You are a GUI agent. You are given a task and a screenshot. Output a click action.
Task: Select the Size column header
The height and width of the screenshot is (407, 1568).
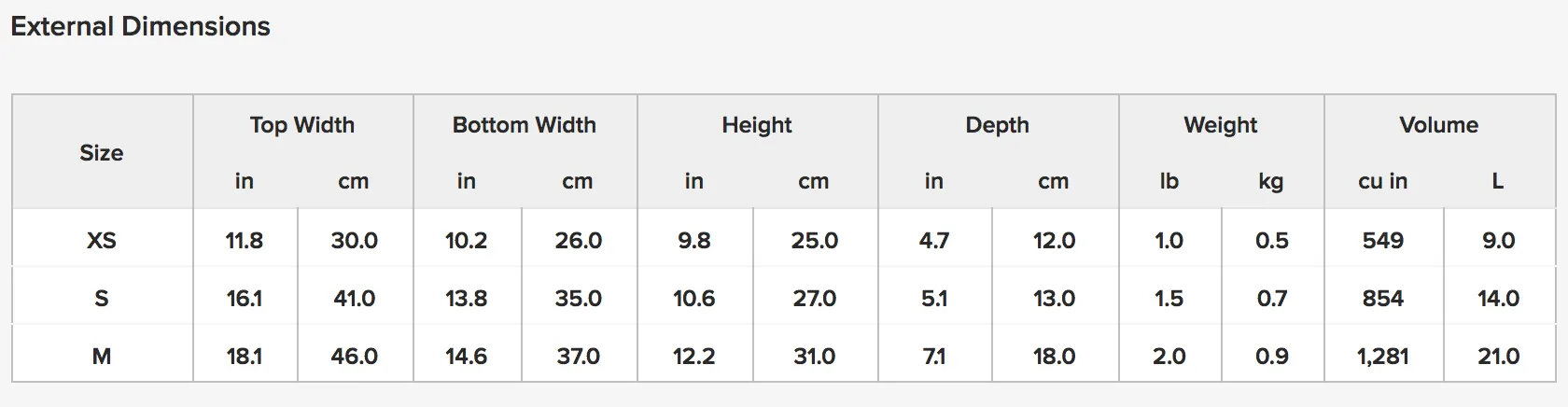click(x=102, y=153)
